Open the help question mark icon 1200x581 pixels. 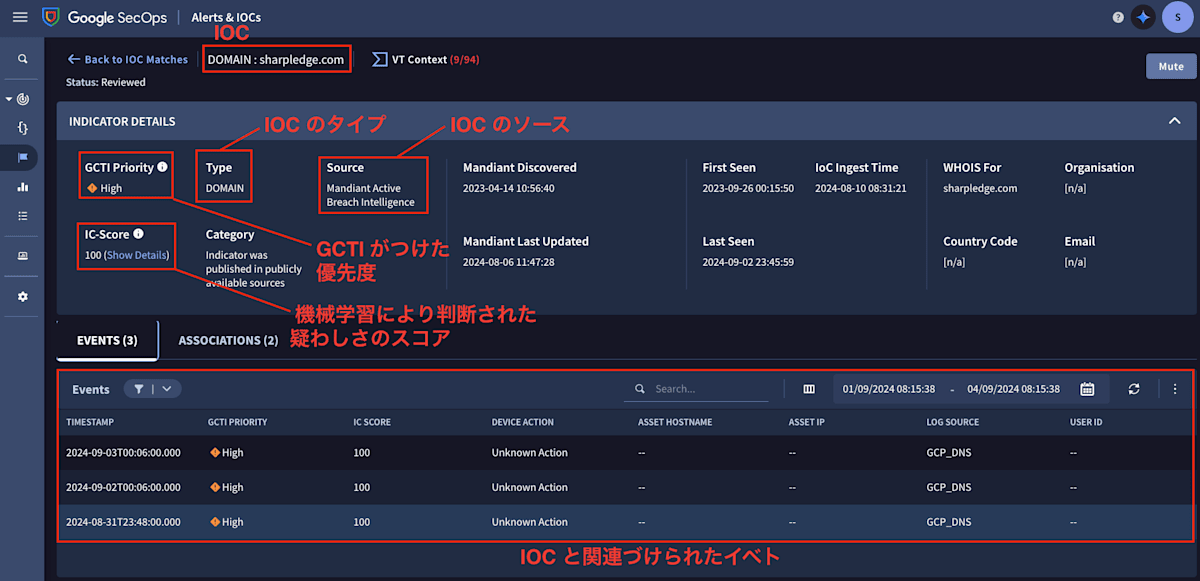tap(1118, 17)
